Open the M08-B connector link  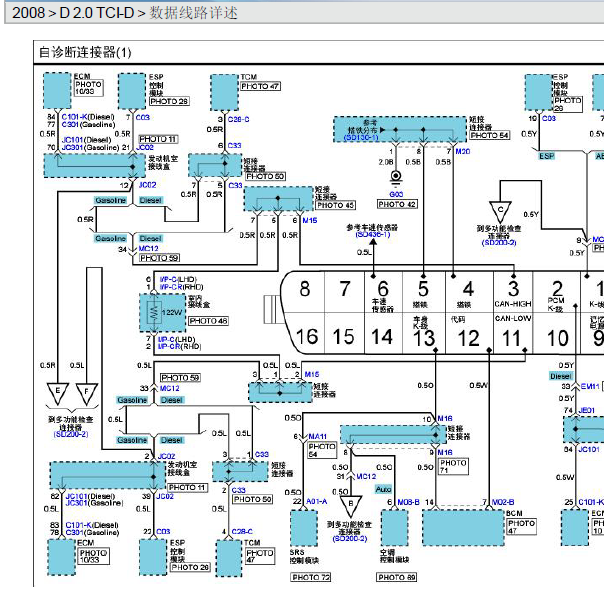(408, 502)
